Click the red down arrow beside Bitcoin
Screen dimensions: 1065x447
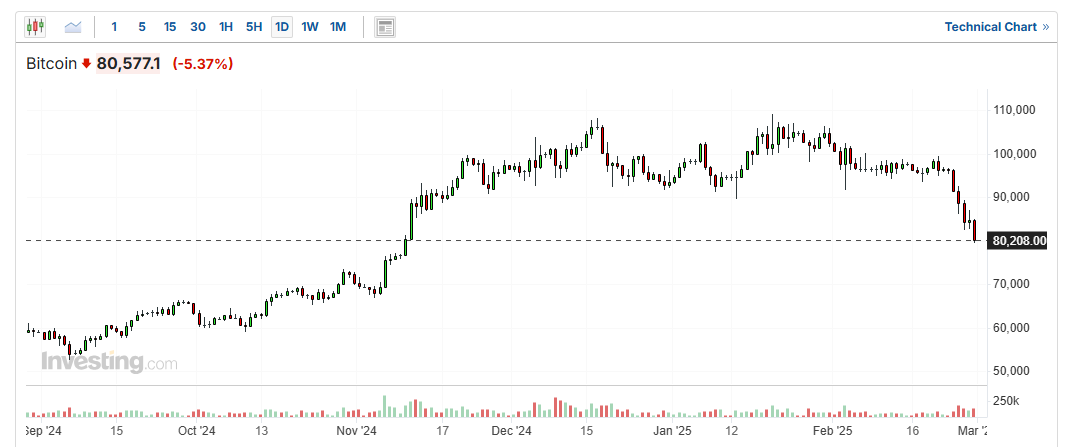tap(87, 64)
